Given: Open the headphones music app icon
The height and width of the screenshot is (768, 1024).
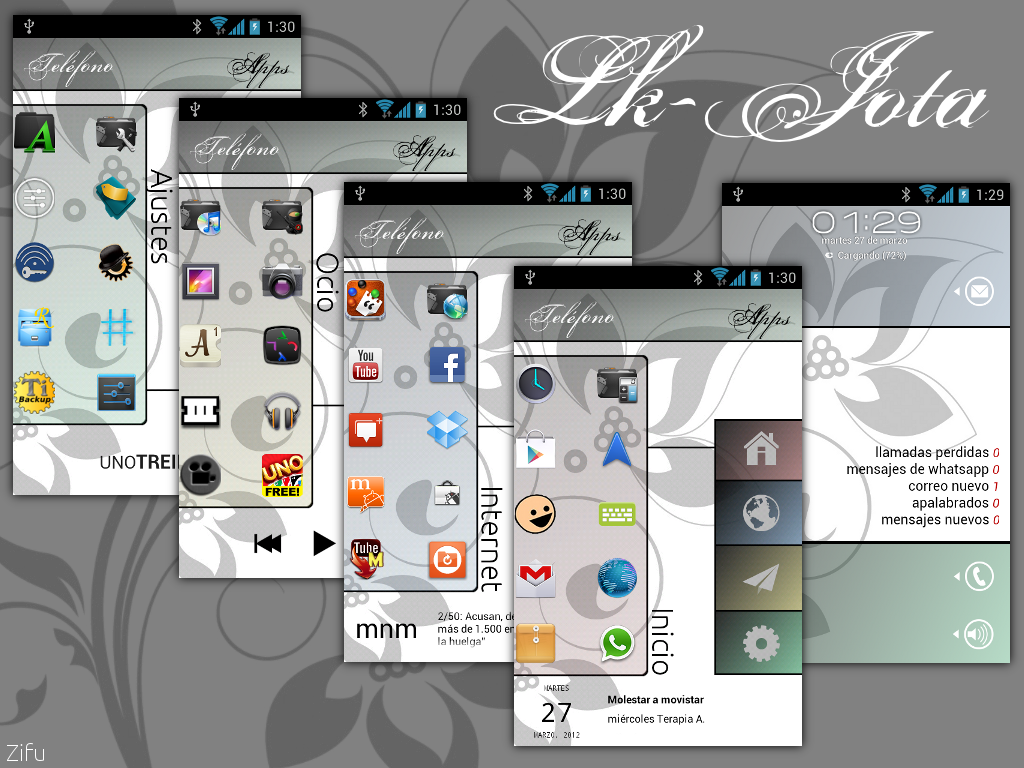Looking at the screenshot, I should point(282,411).
